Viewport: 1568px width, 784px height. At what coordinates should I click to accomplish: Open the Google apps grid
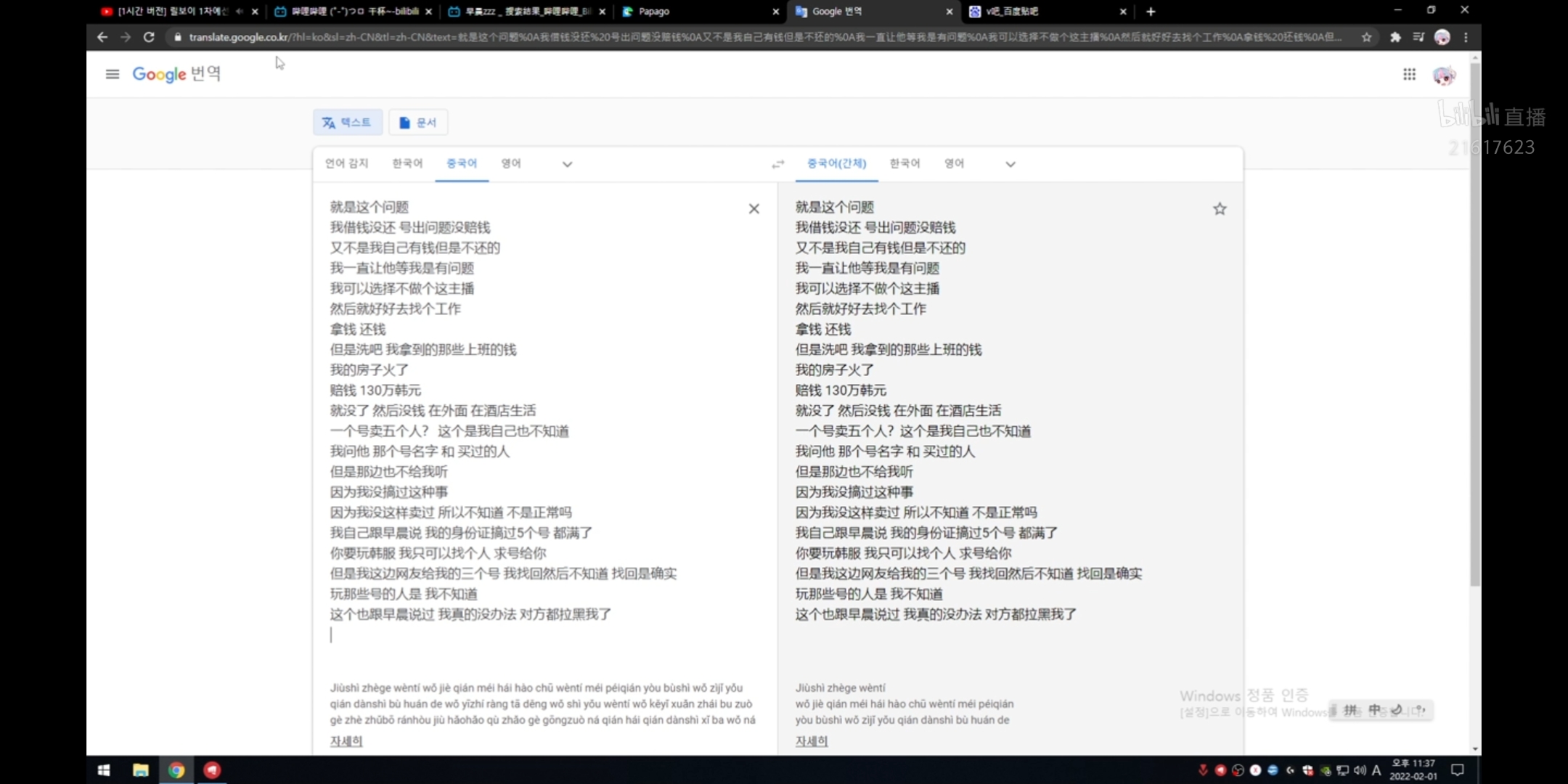pos(1409,74)
